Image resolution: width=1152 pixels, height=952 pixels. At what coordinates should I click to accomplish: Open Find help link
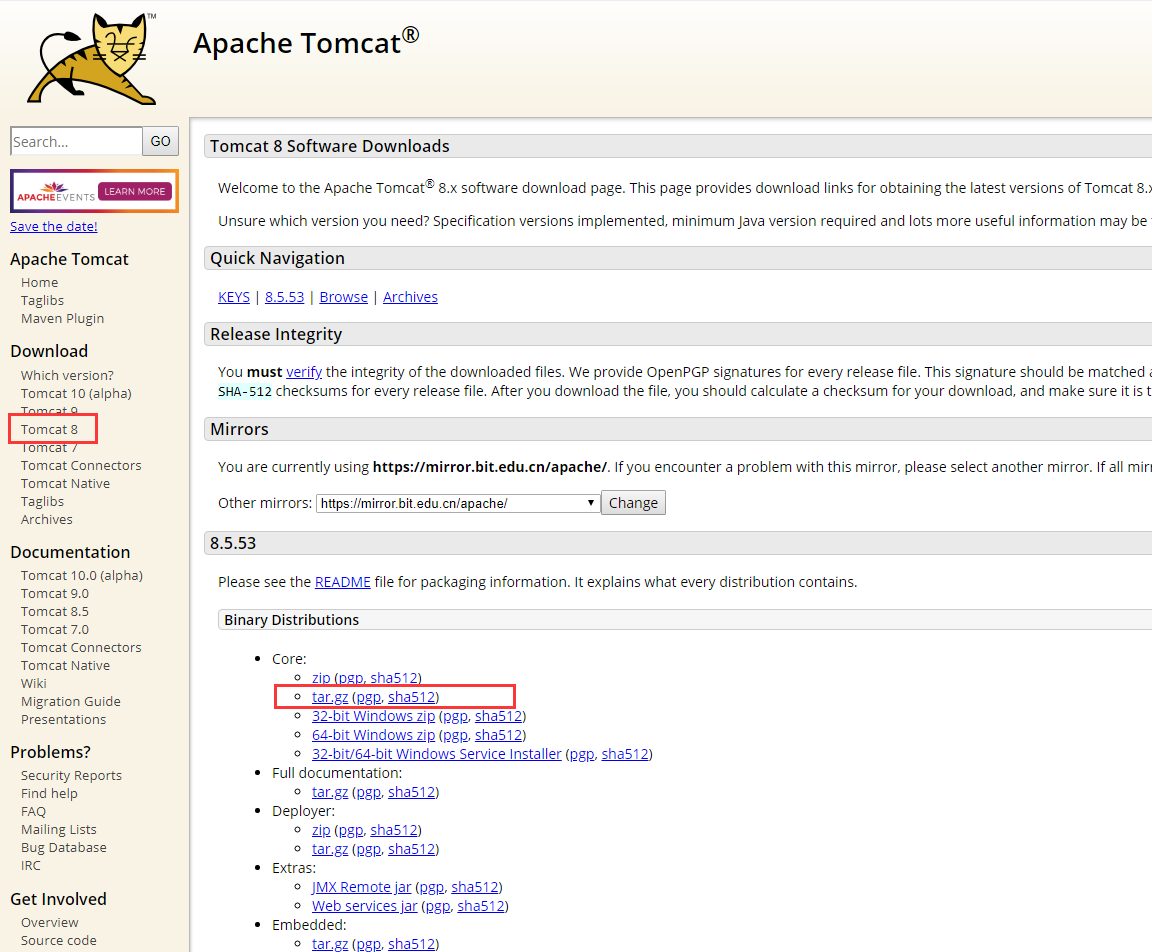(x=49, y=793)
